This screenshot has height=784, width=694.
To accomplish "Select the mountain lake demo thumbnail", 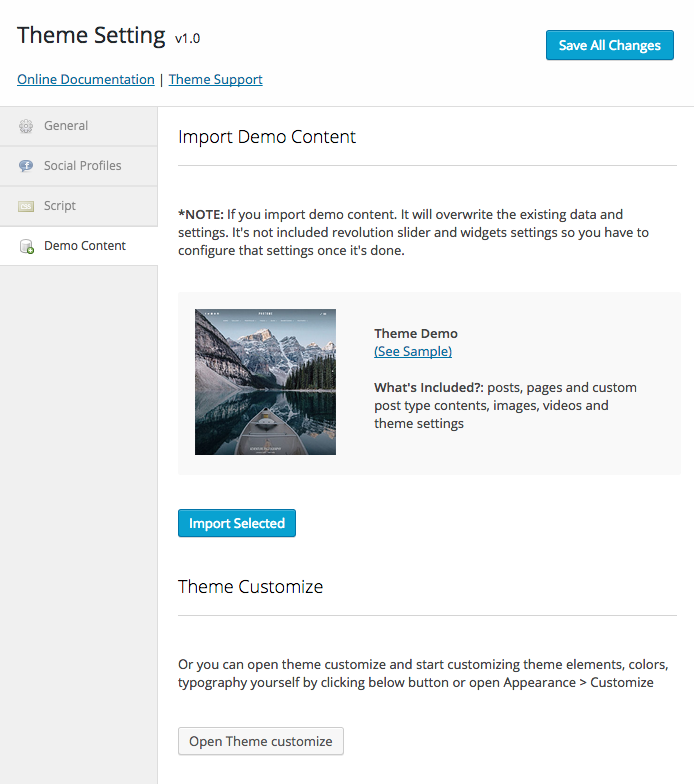I will (x=265, y=382).
